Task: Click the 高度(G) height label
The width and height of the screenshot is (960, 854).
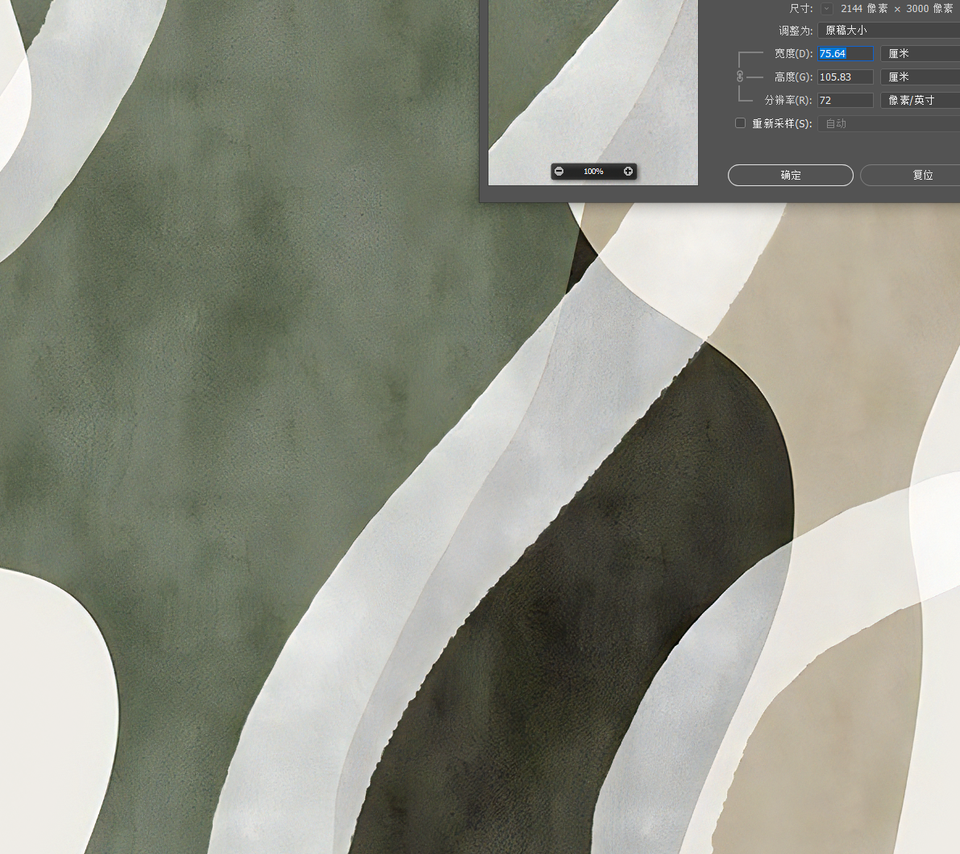Action: (x=793, y=77)
